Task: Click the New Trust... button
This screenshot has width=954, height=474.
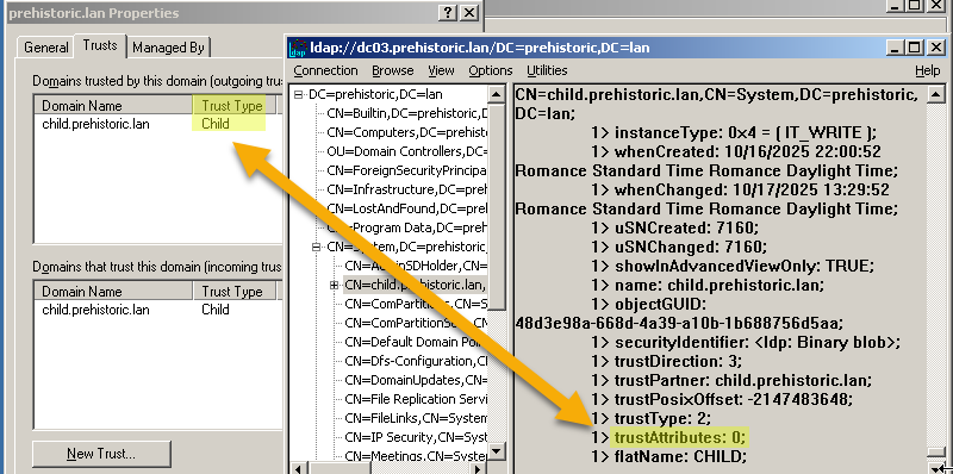Action: point(102,454)
